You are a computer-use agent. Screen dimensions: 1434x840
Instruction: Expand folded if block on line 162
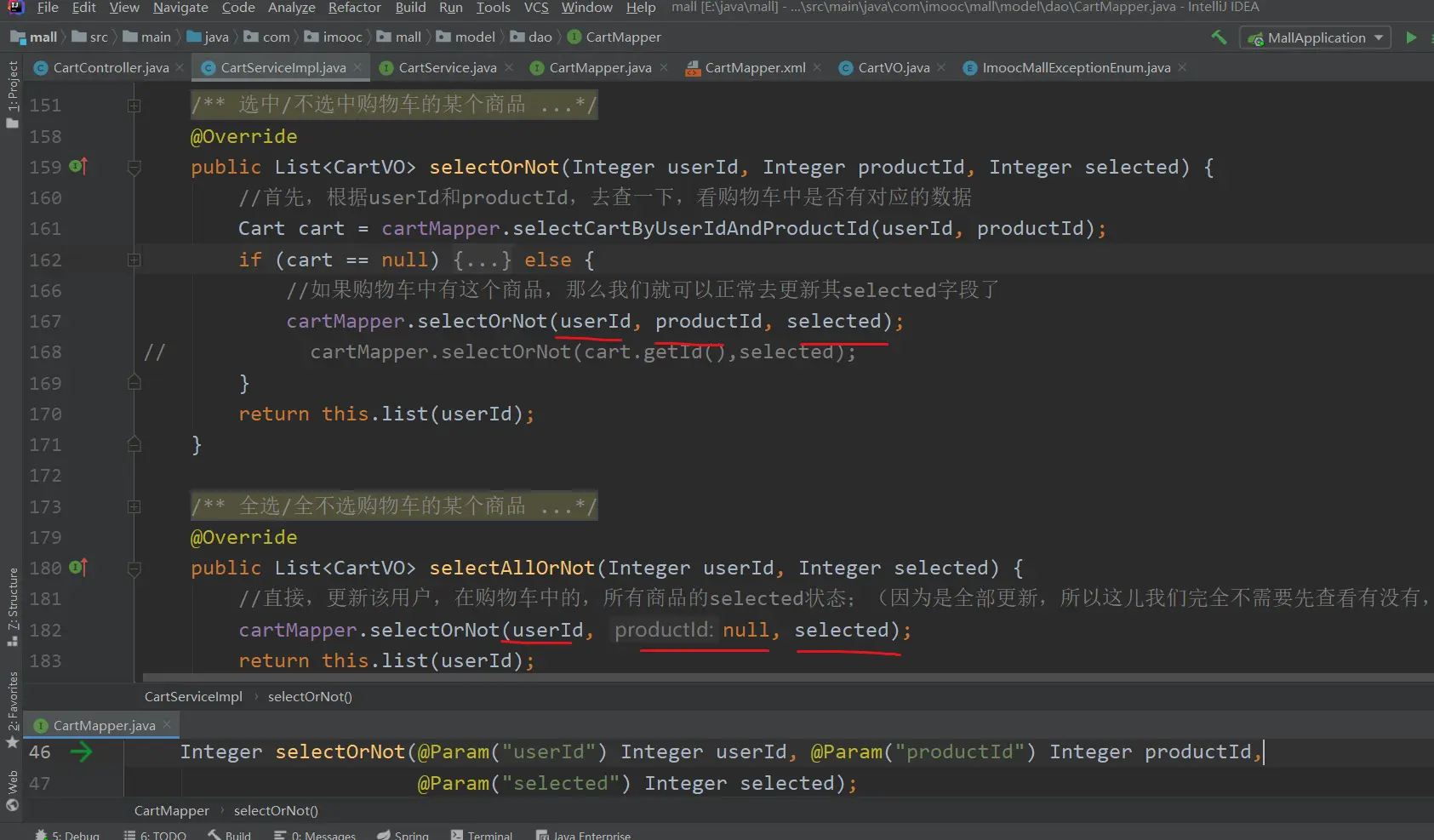(x=134, y=260)
